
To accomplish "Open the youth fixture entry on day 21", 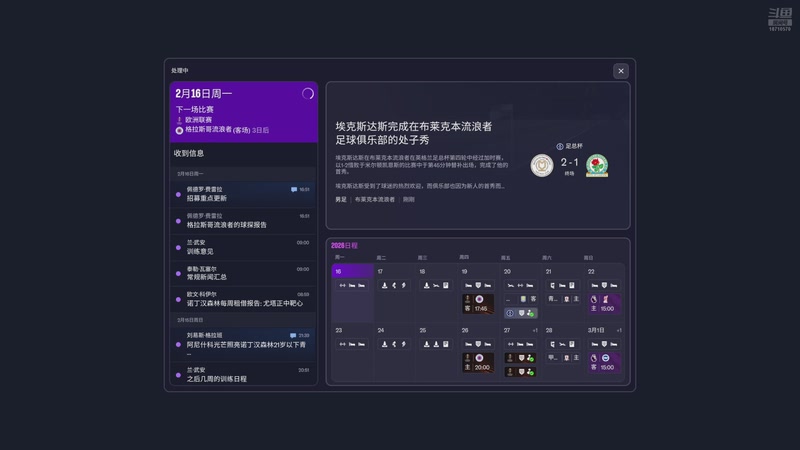I will tap(563, 299).
